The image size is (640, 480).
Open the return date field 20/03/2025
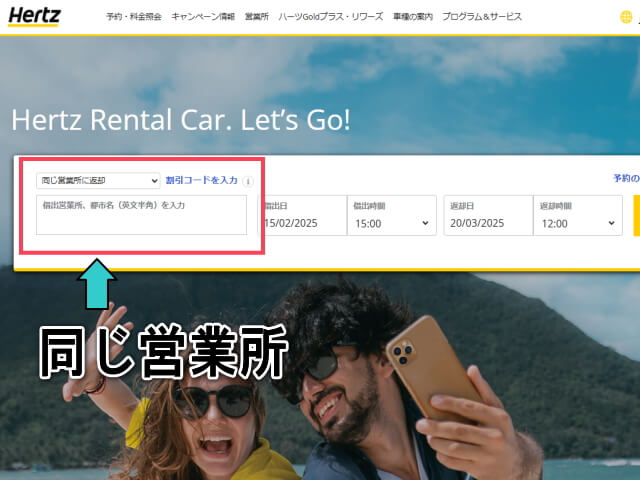[489, 215]
